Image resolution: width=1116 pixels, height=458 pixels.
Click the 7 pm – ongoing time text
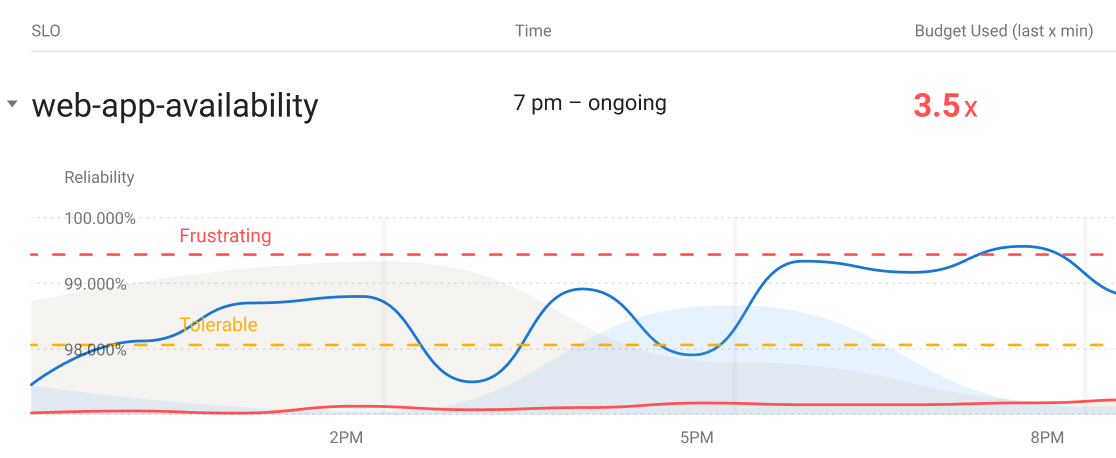tap(590, 103)
